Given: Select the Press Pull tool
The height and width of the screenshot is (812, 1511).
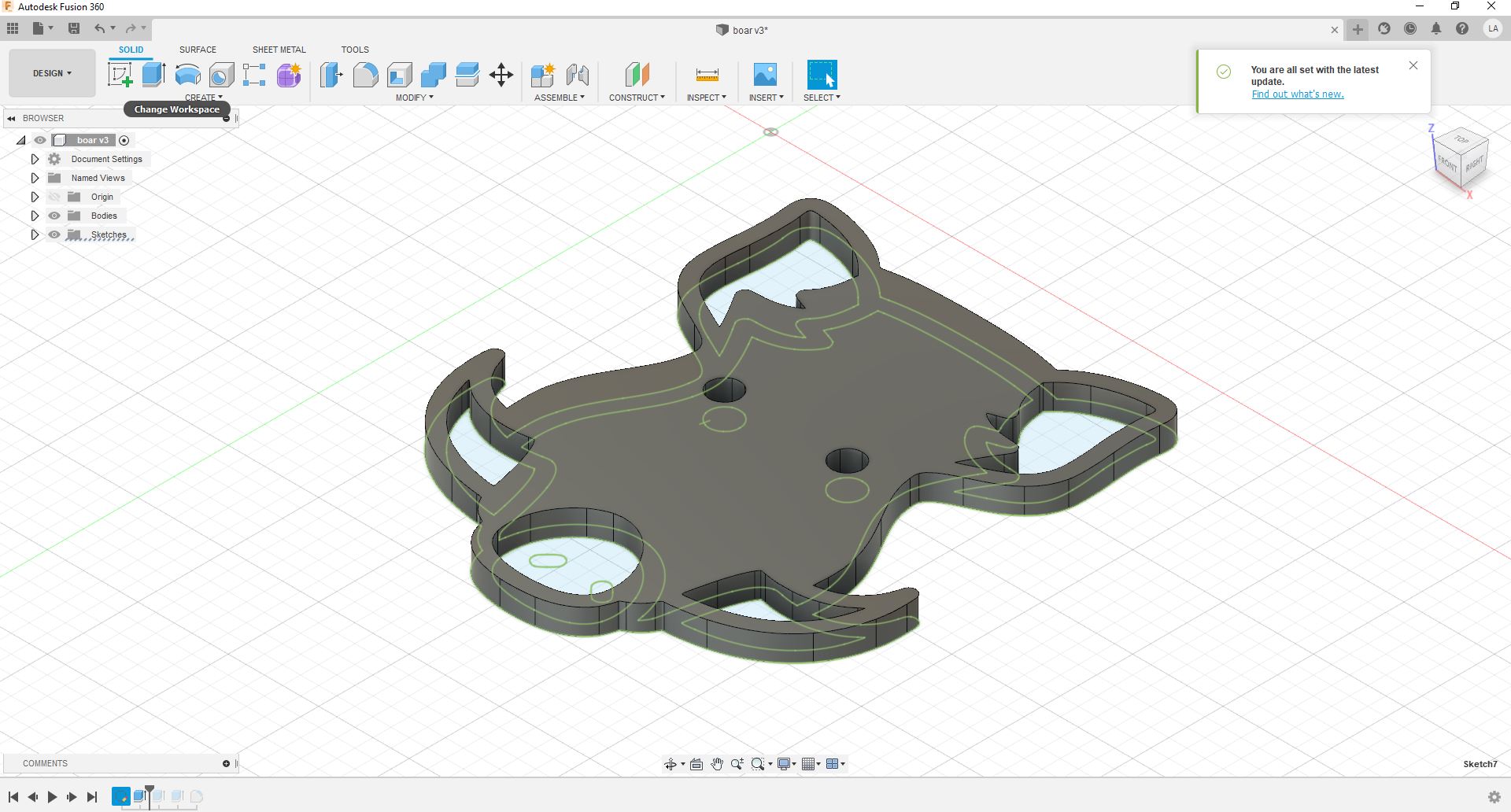Looking at the screenshot, I should [x=331, y=75].
